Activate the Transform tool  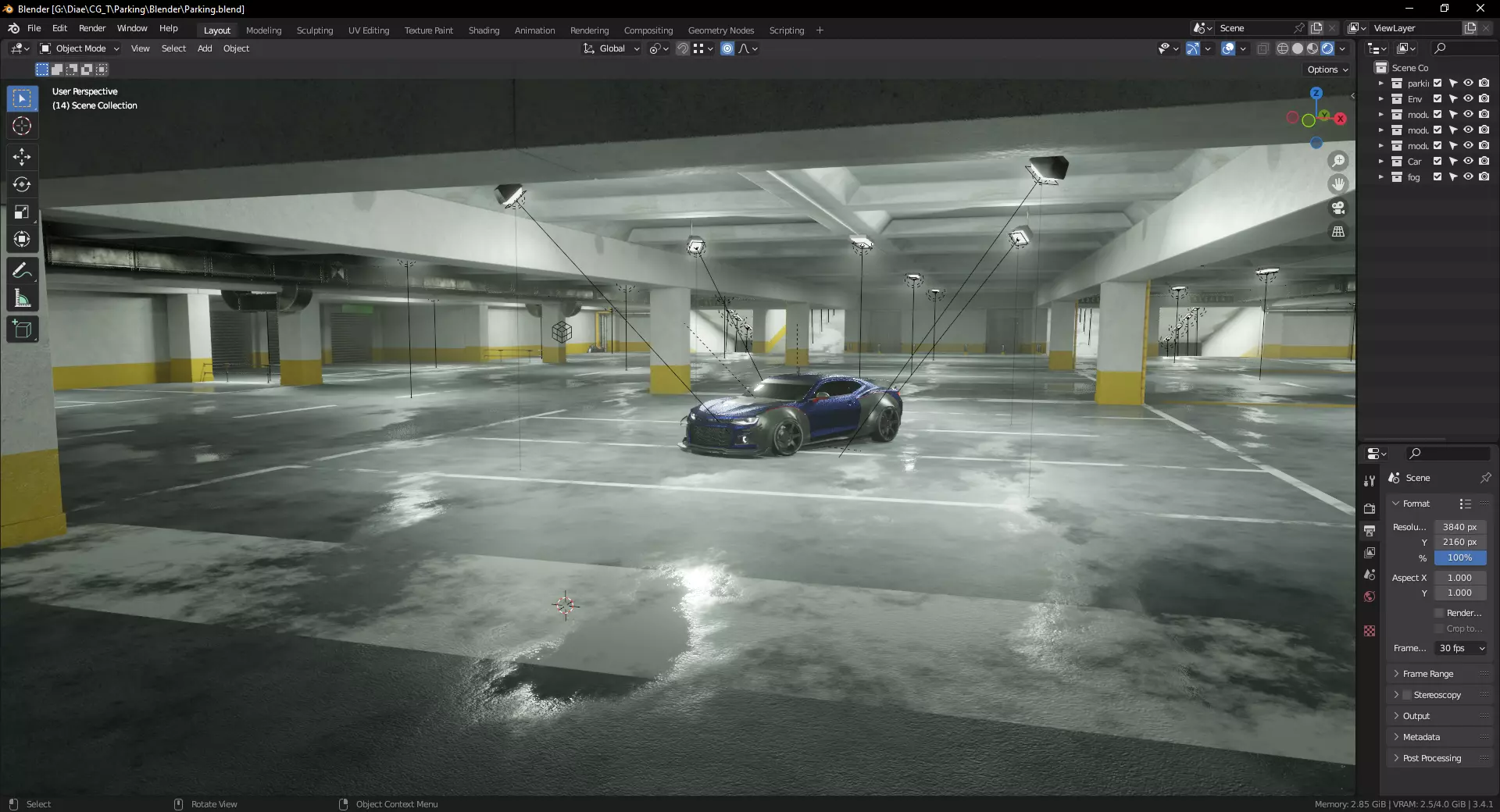(22, 239)
